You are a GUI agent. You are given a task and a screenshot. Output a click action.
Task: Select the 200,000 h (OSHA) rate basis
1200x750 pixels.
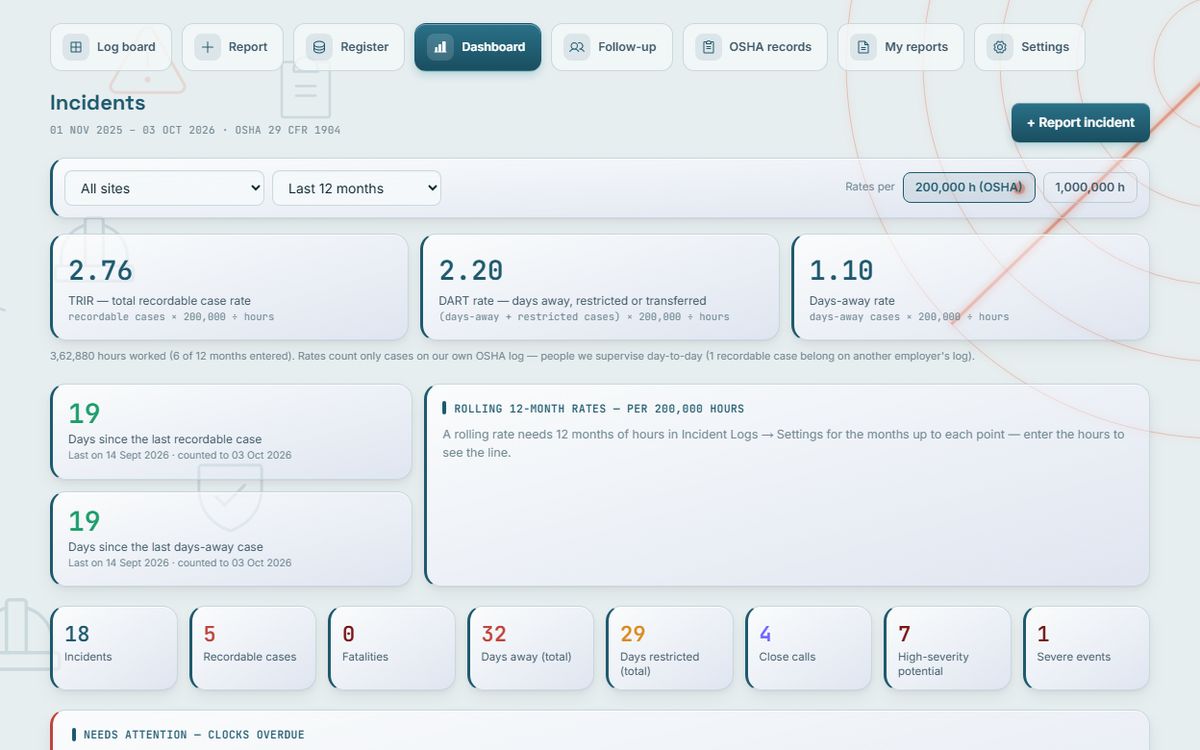[x=969, y=187]
